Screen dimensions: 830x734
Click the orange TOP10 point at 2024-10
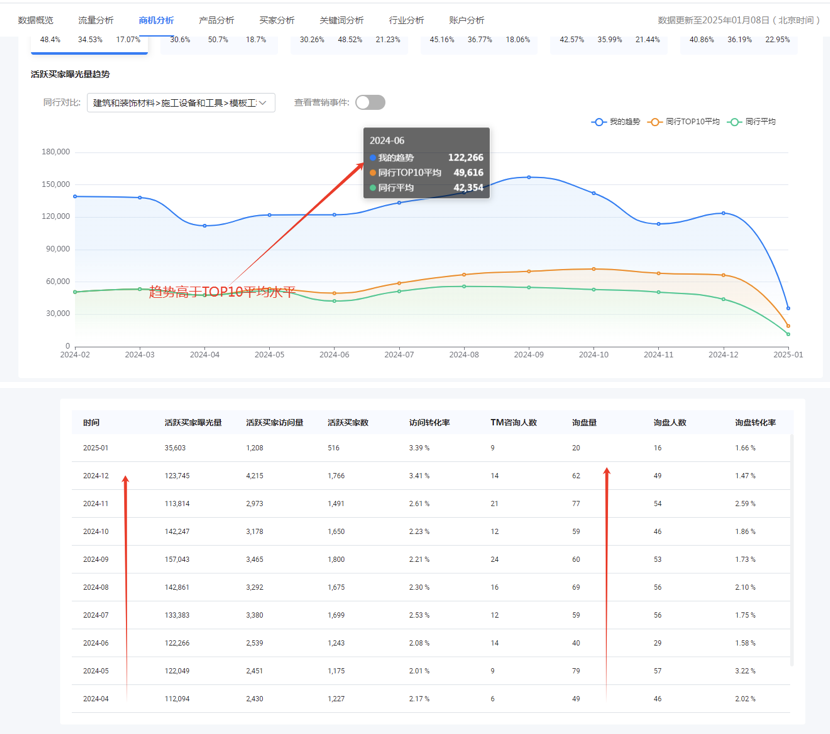tap(594, 269)
